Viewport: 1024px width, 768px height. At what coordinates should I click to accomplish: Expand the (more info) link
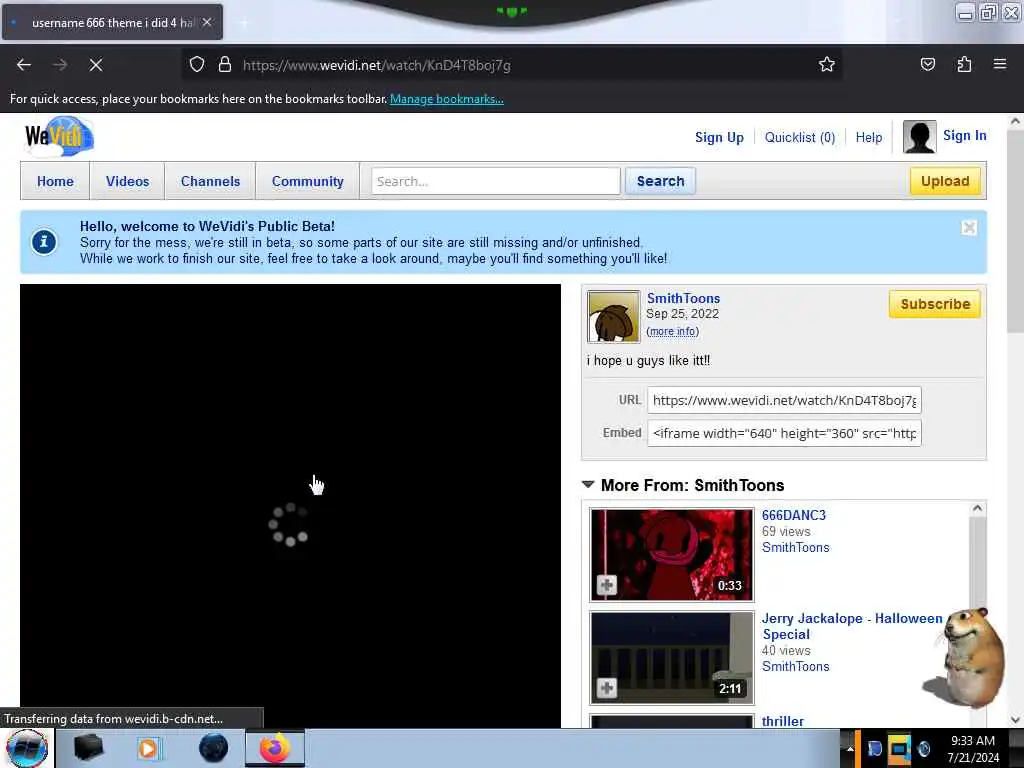[673, 331]
